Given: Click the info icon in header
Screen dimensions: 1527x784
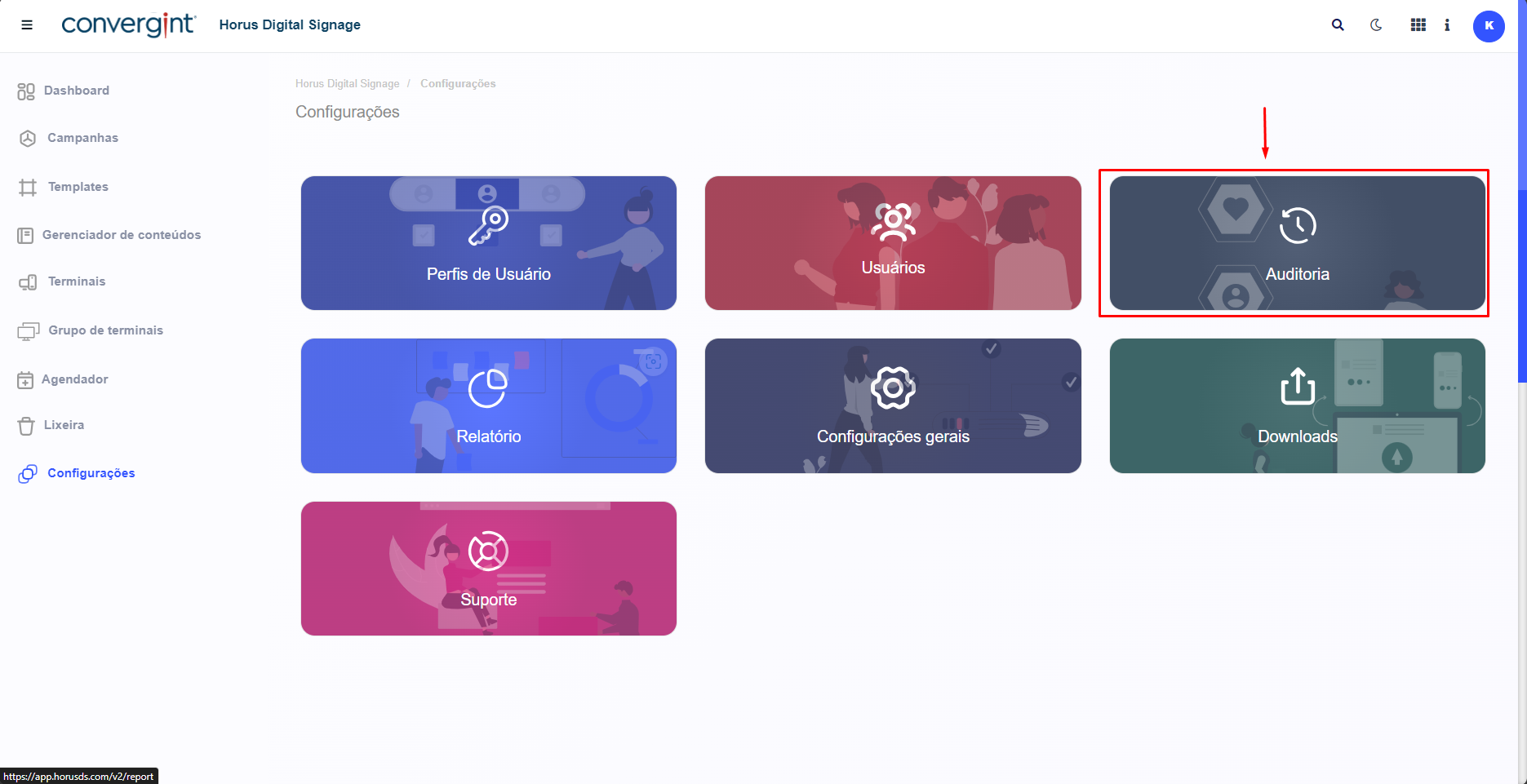Looking at the screenshot, I should (x=1447, y=25).
